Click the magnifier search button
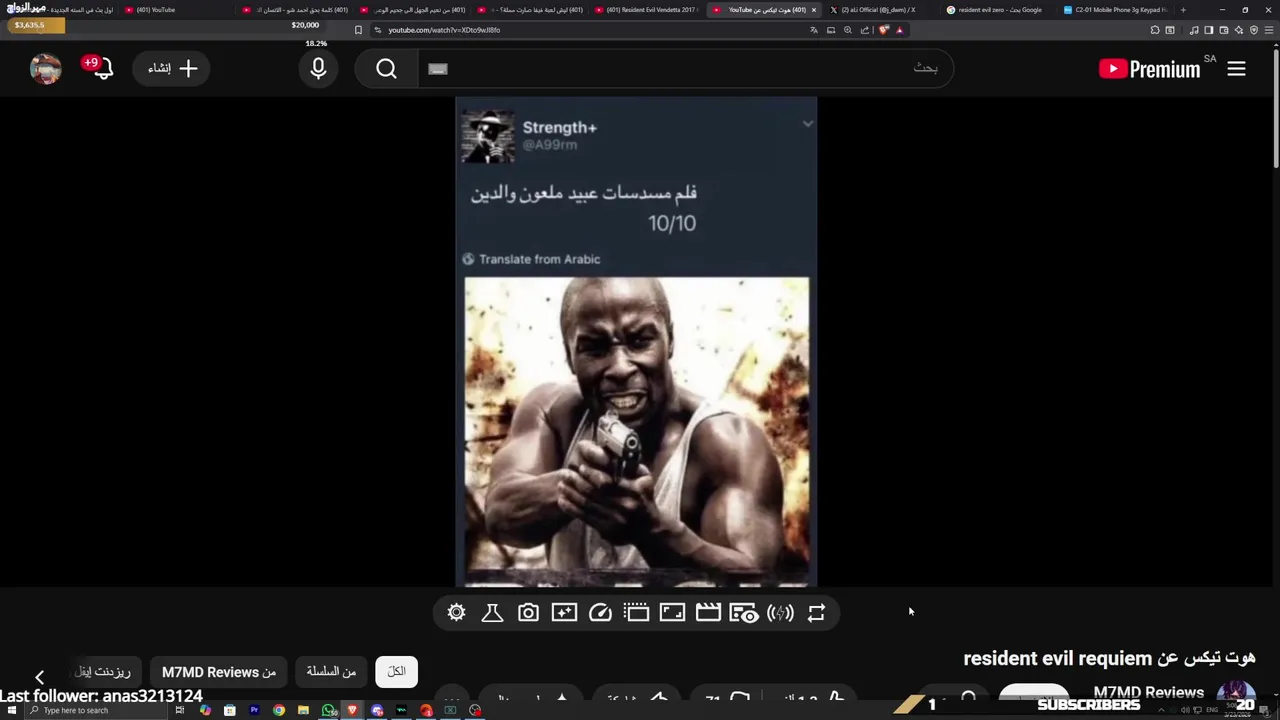 click(386, 69)
